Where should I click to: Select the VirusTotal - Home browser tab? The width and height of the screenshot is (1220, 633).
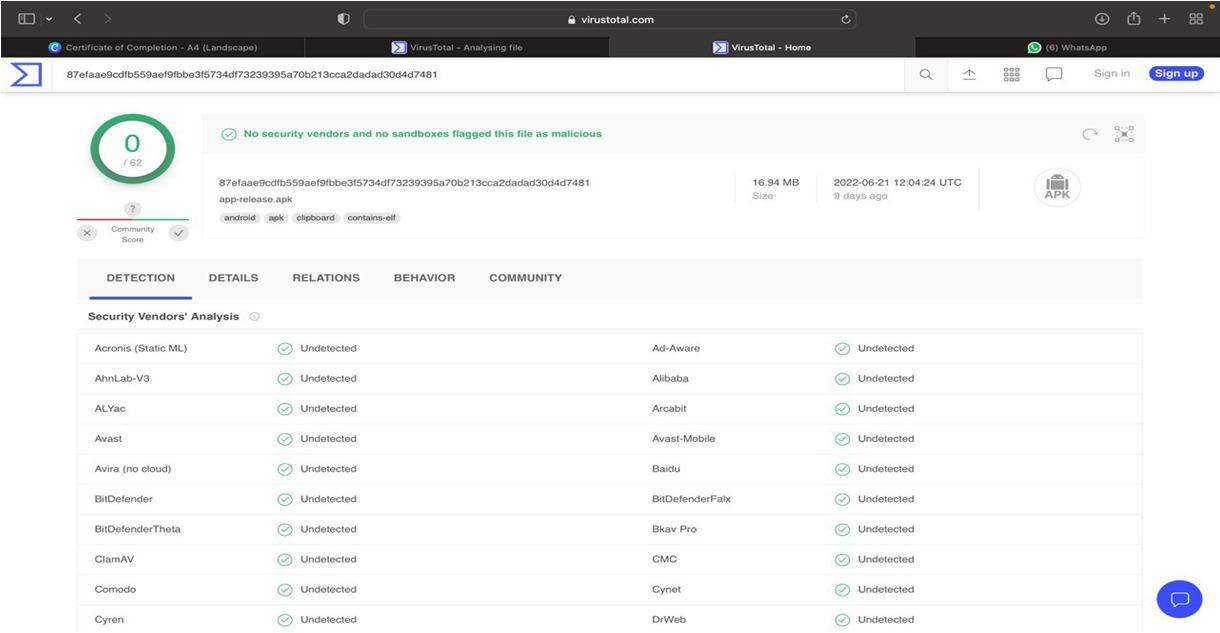[x=762, y=47]
